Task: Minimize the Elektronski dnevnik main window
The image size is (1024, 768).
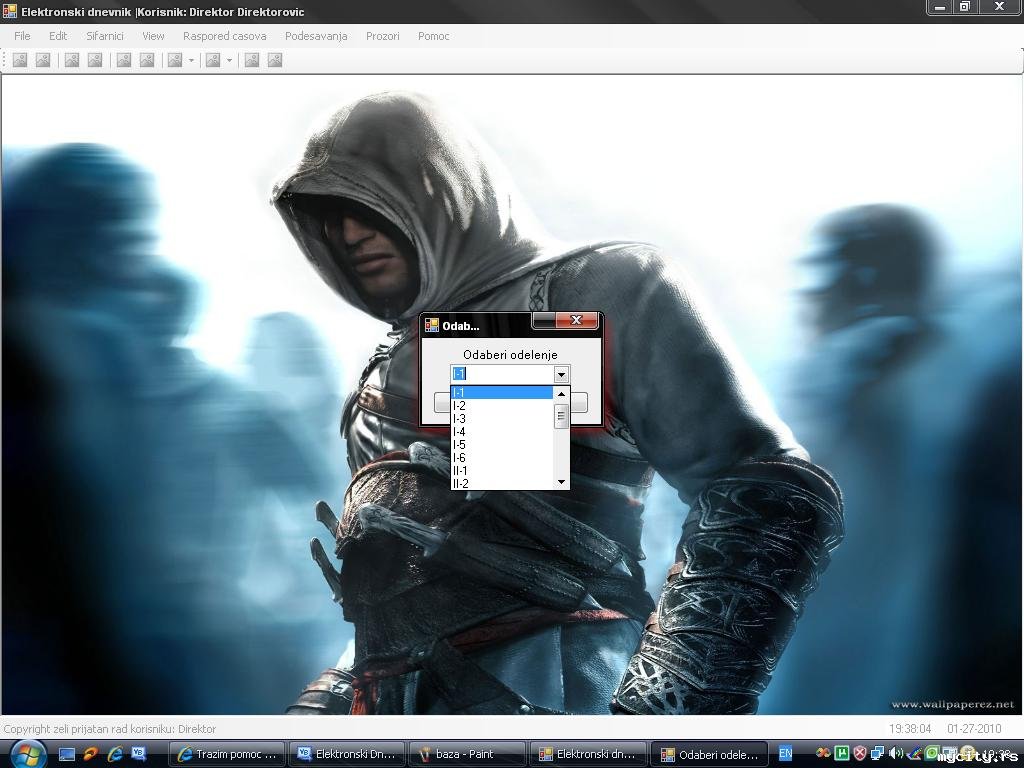Action: [940, 7]
